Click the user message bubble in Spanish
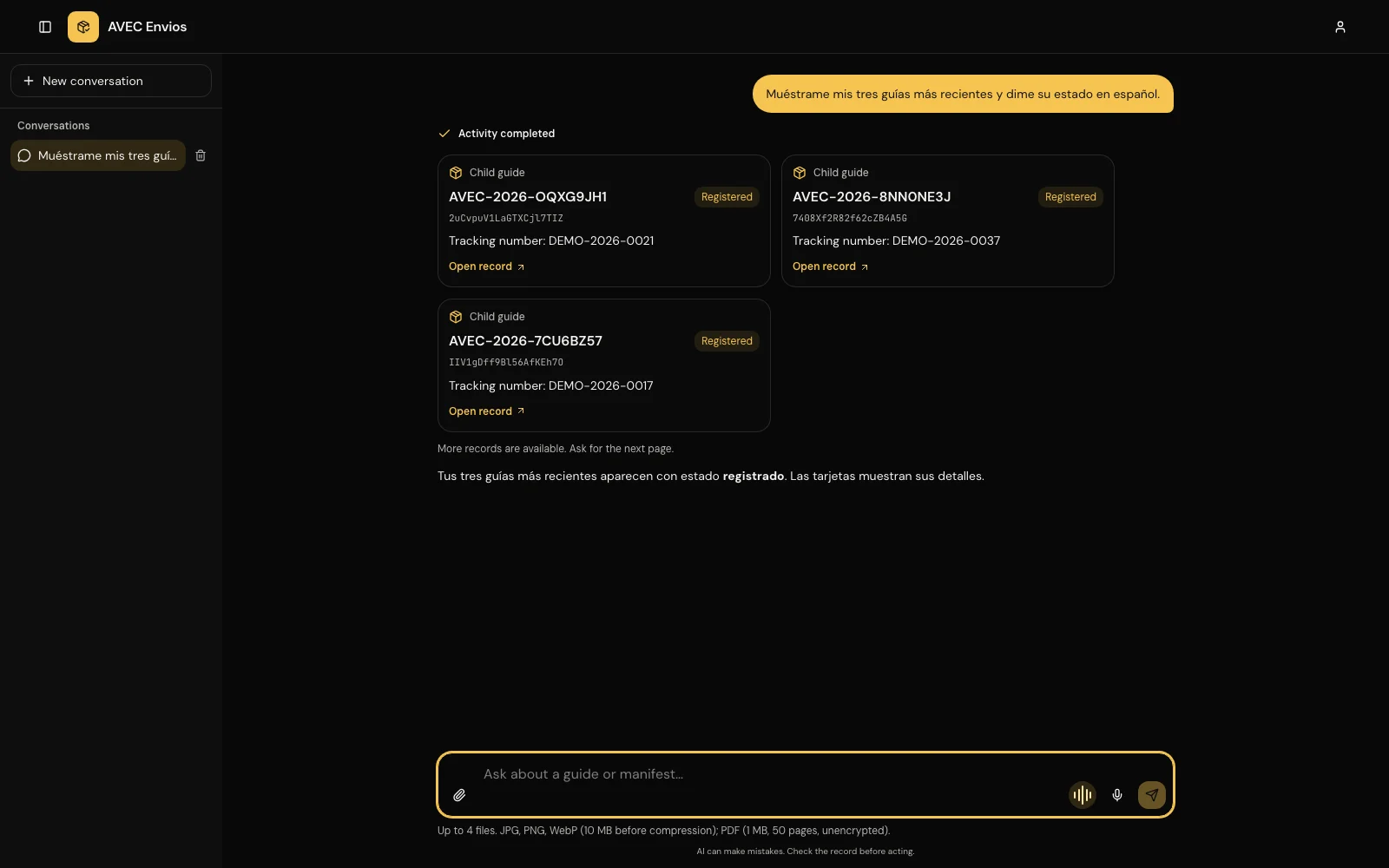This screenshot has height=868, width=1389. pos(963,94)
